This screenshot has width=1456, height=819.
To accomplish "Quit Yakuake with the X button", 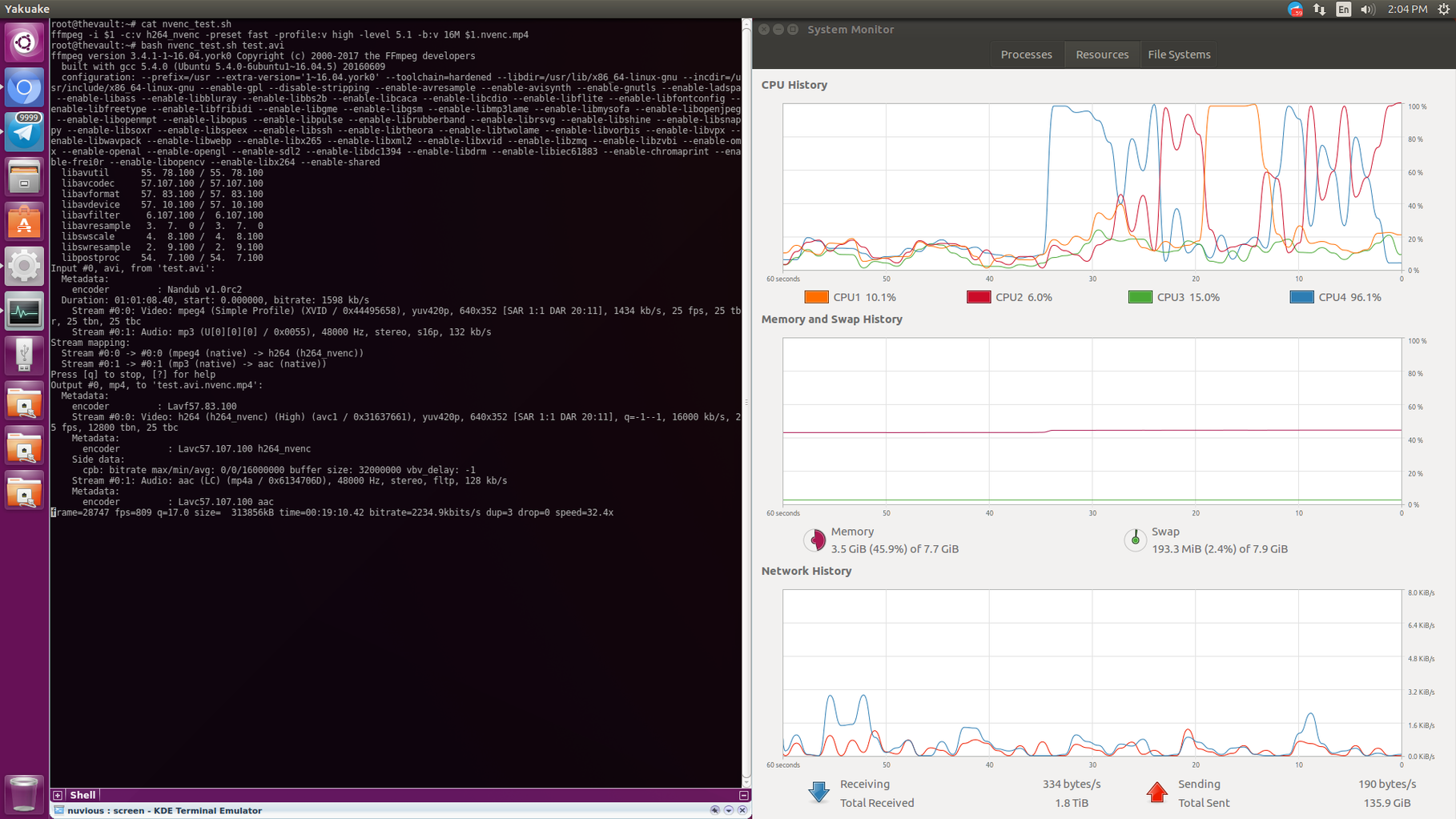I will coord(742,810).
